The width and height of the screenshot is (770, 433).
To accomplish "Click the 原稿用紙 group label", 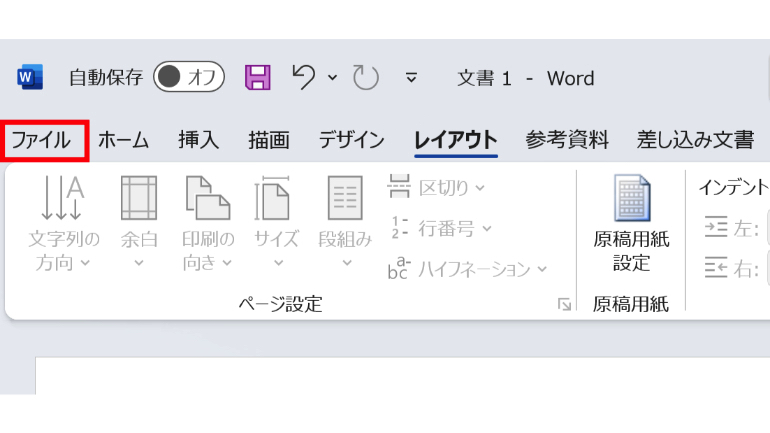I will [x=631, y=304].
